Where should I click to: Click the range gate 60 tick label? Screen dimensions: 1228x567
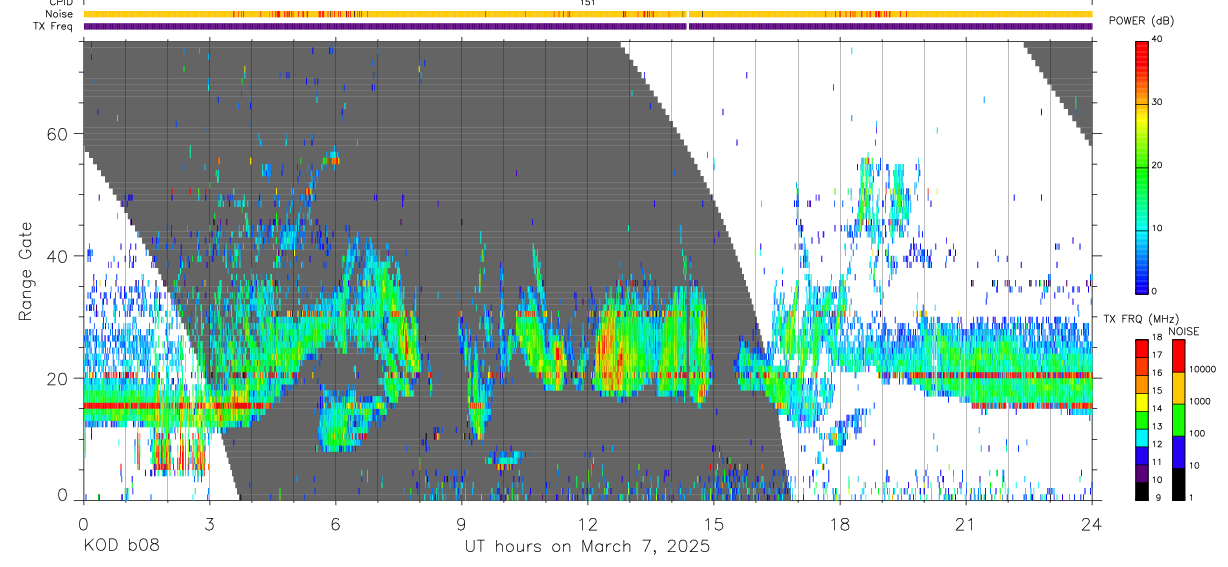56,134
